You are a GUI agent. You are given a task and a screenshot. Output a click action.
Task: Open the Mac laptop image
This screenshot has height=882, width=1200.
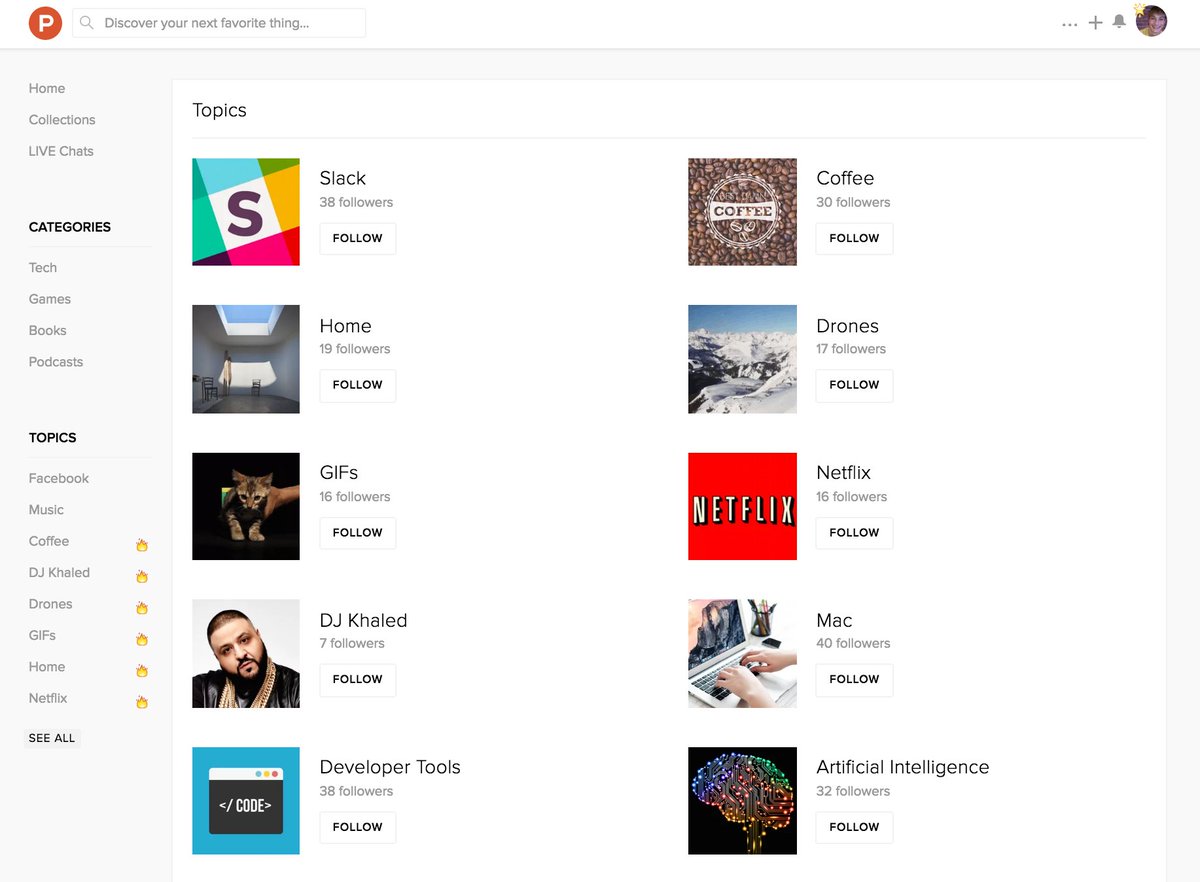coord(742,653)
